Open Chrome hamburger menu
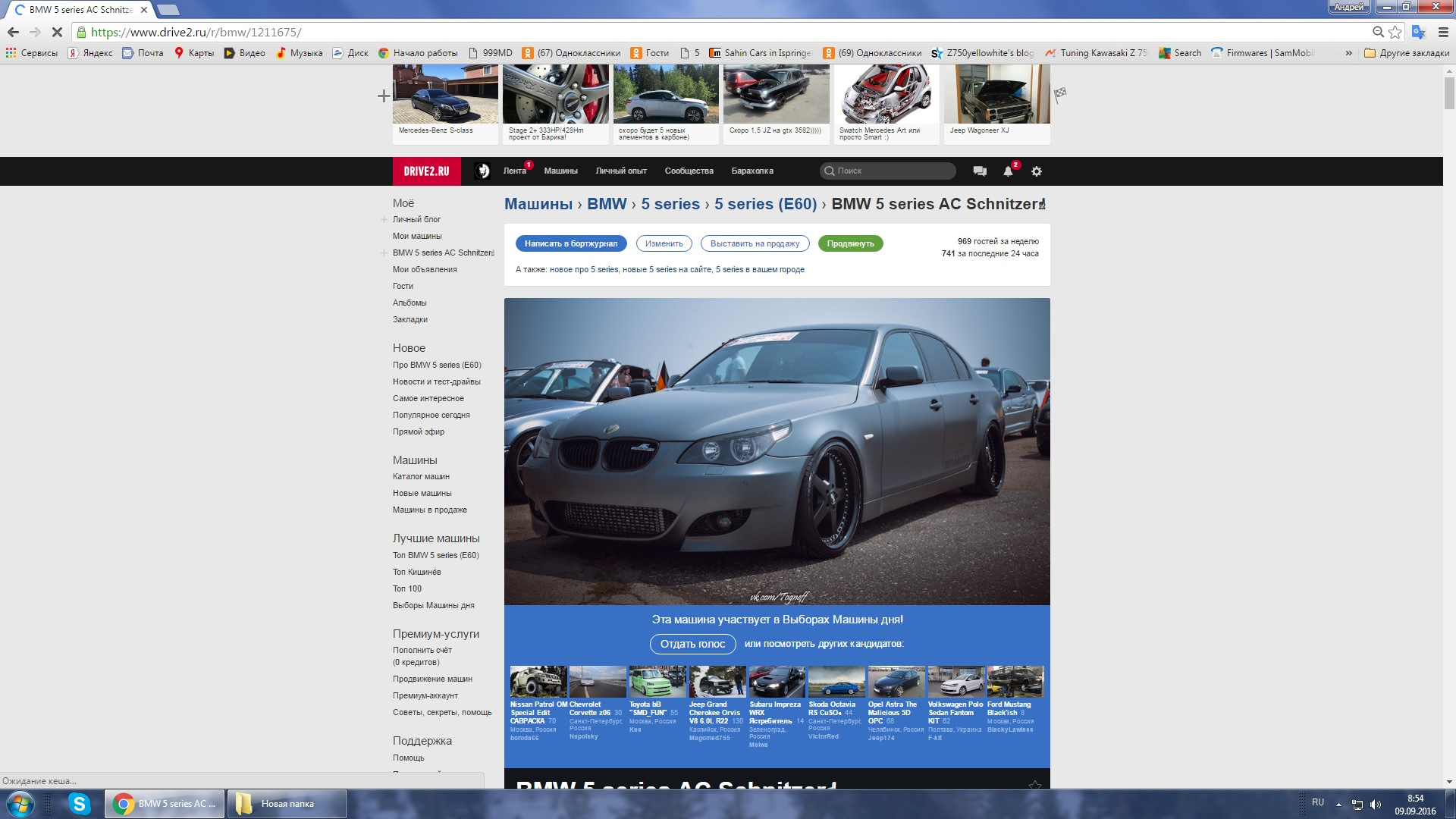The height and width of the screenshot is (819, 1456). pyautogui.click(x=1443, y=32)
